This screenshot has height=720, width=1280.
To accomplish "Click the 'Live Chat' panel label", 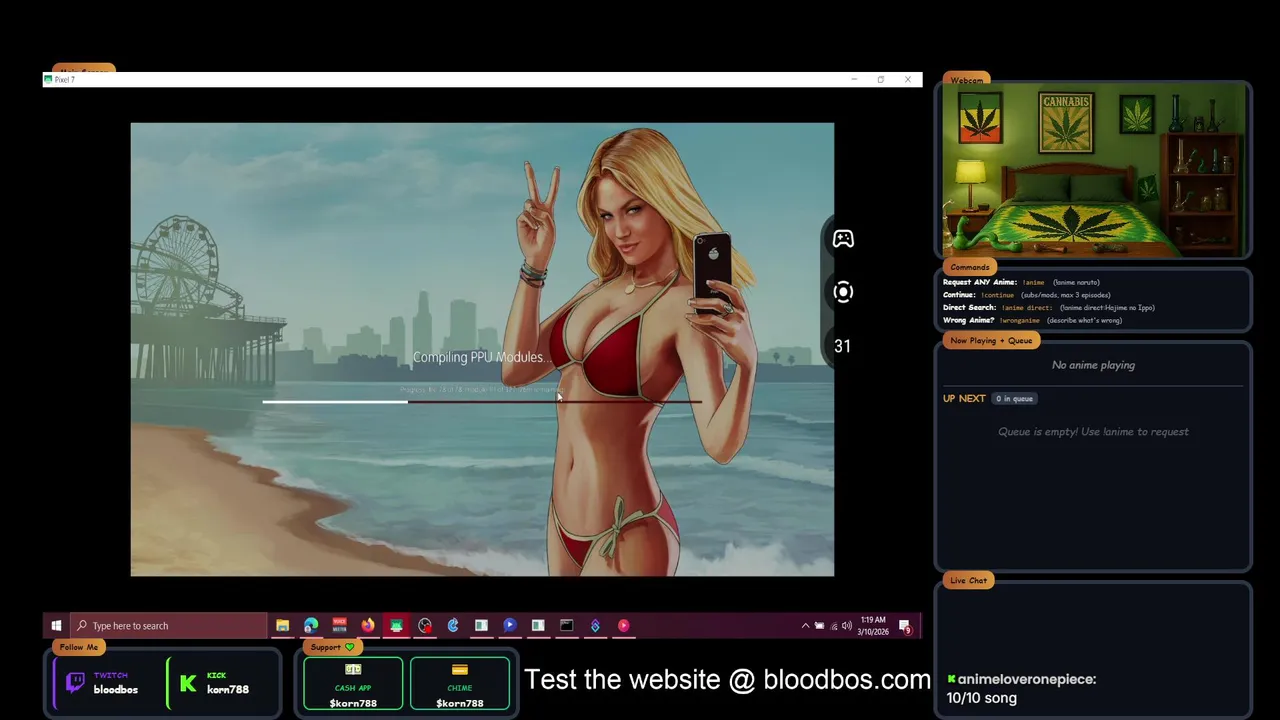I will tap(968, 580).
